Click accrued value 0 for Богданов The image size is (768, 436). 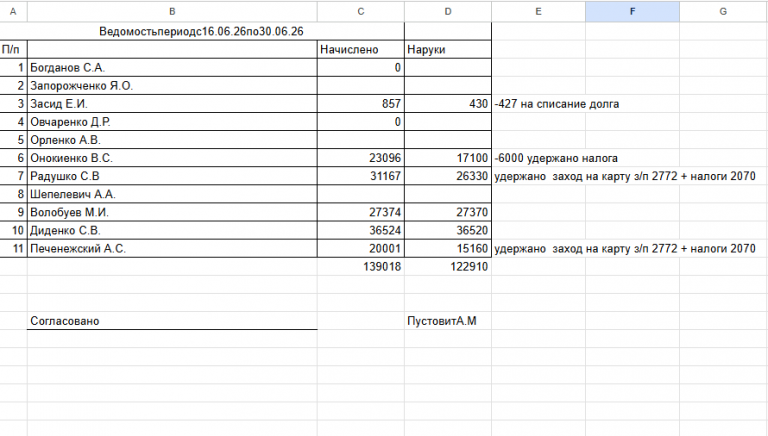pyautogui.click(x=360, y=68)
